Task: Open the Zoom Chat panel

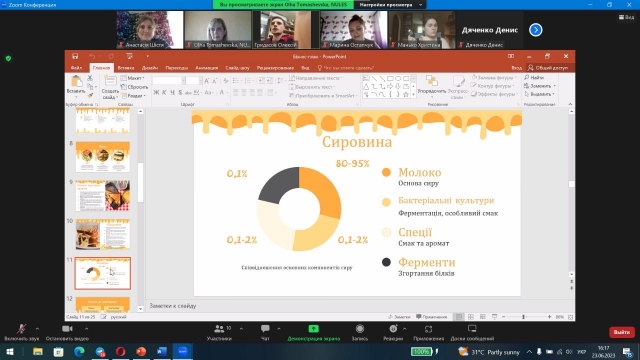Action: pos(265,329)
